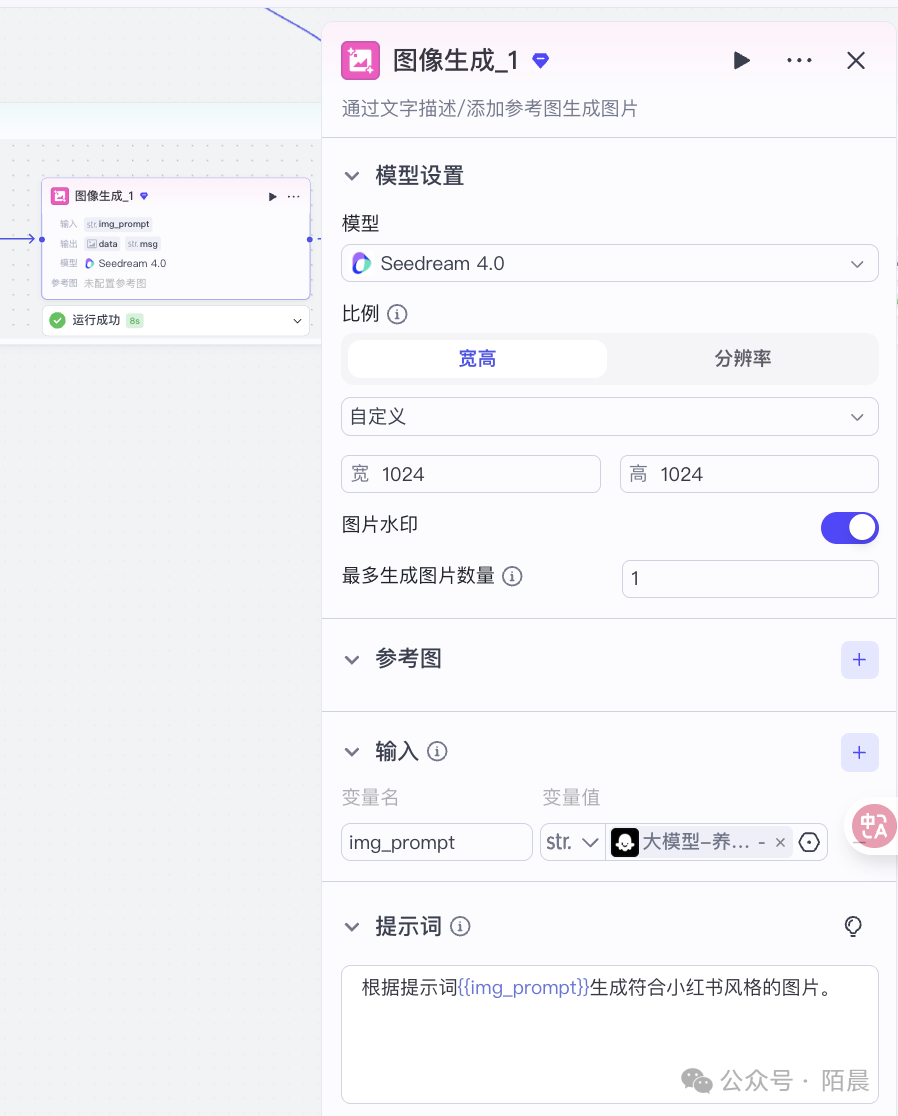Click the green success check icon
898x1116 pixels.
click(58, 321)
